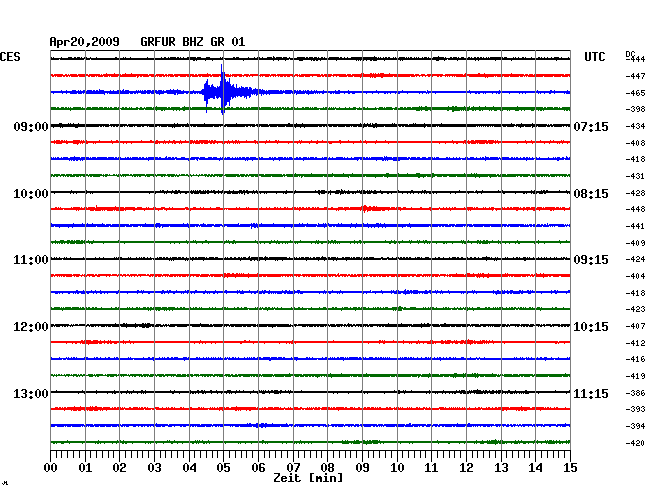Select the DC offset value -428
The height and width of the screenshot is (494, 650).
pos(635,193)
